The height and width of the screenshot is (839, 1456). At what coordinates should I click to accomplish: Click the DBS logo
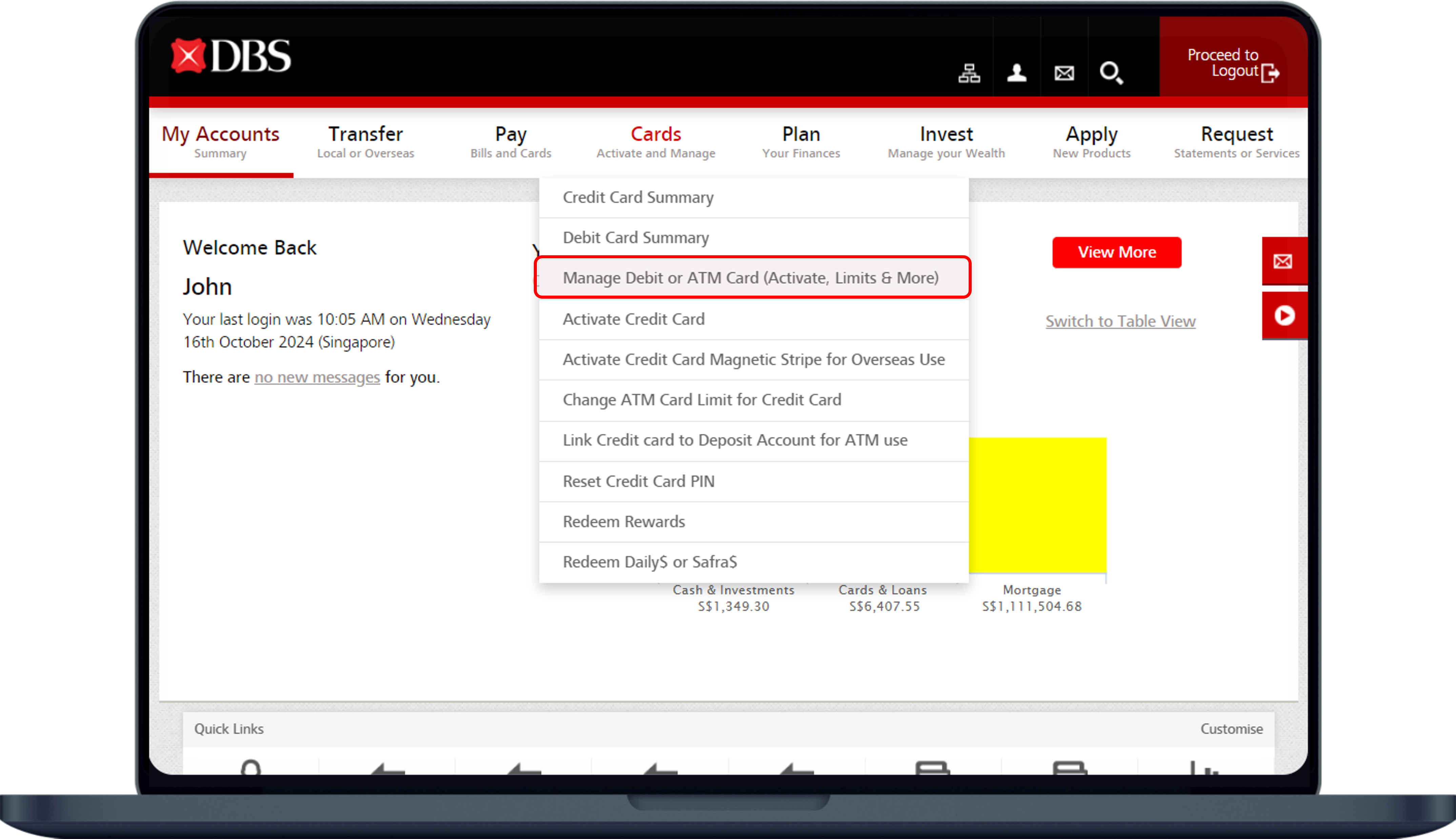[231, 56]
